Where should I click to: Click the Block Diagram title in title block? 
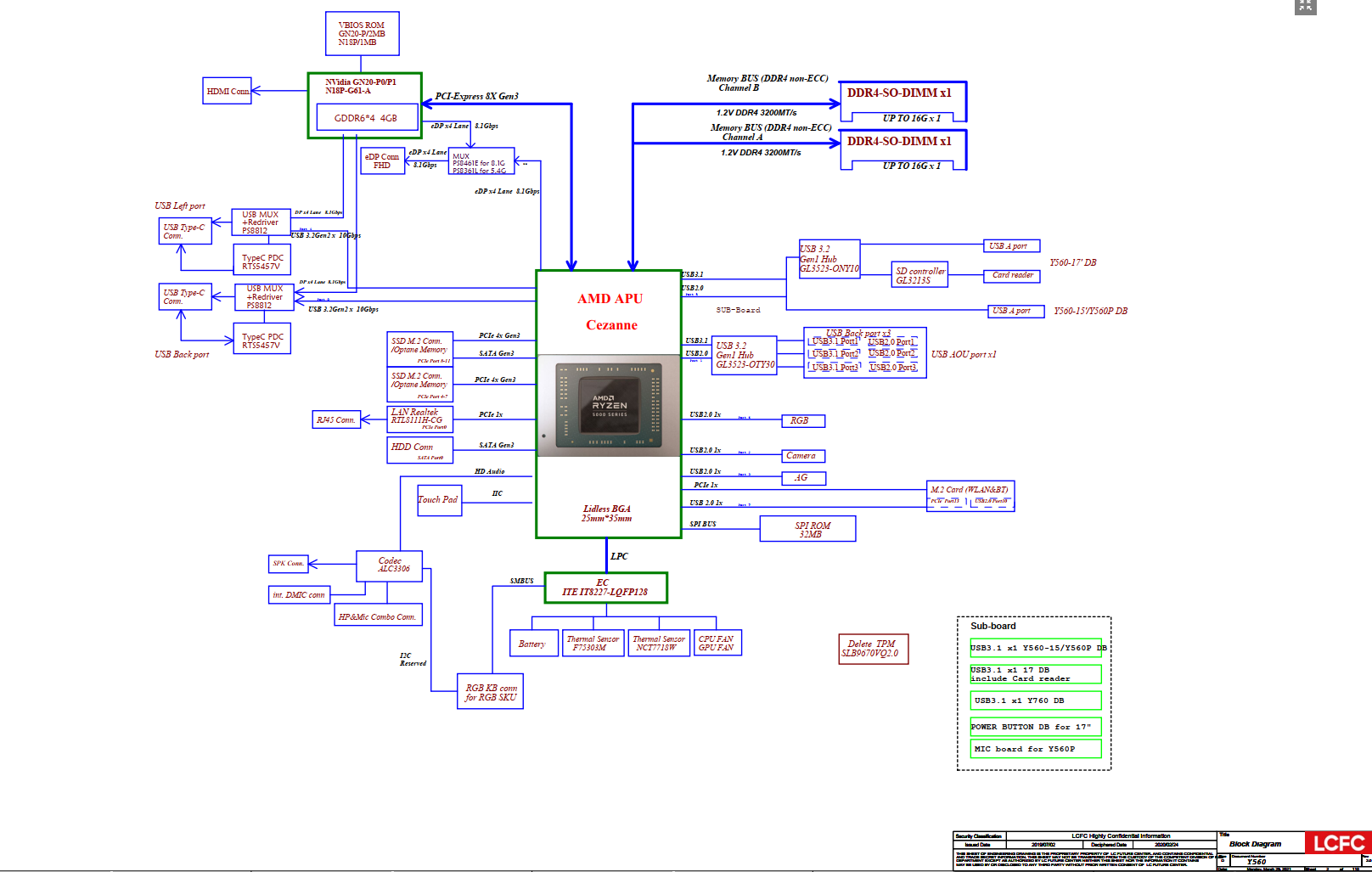(1255, 844)
